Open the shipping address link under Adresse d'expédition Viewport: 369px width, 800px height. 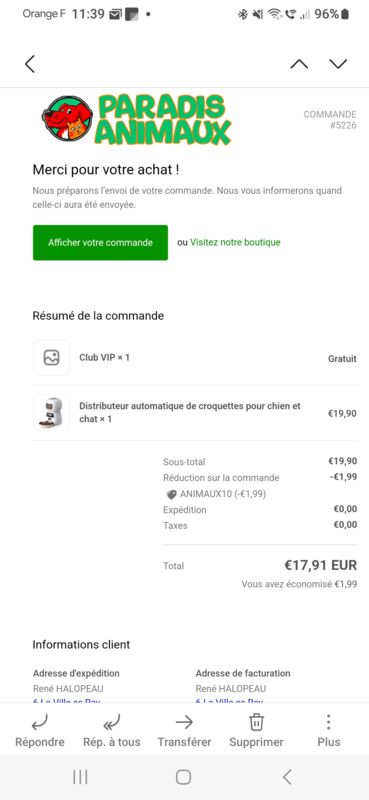(x=66, y=701)
